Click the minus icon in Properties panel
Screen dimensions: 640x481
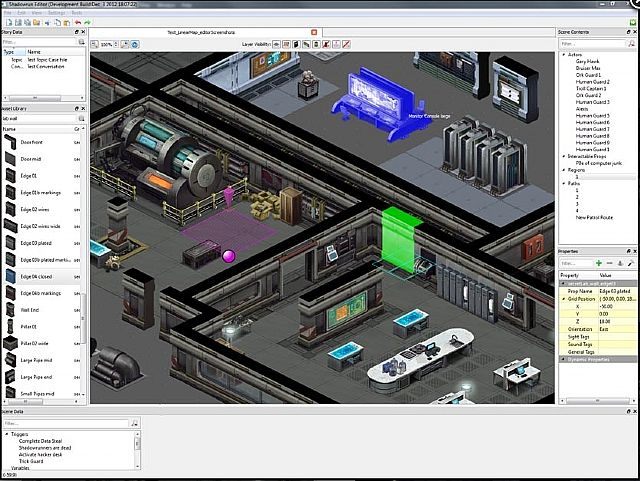610,262
